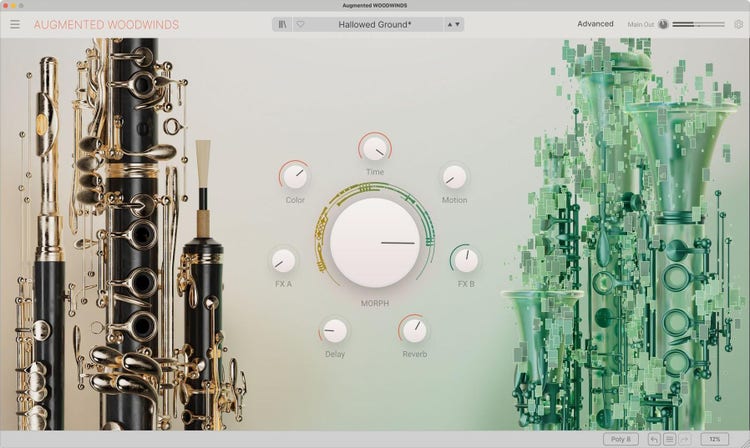
Task: Click the Color knob
Action: coord(295,176)
